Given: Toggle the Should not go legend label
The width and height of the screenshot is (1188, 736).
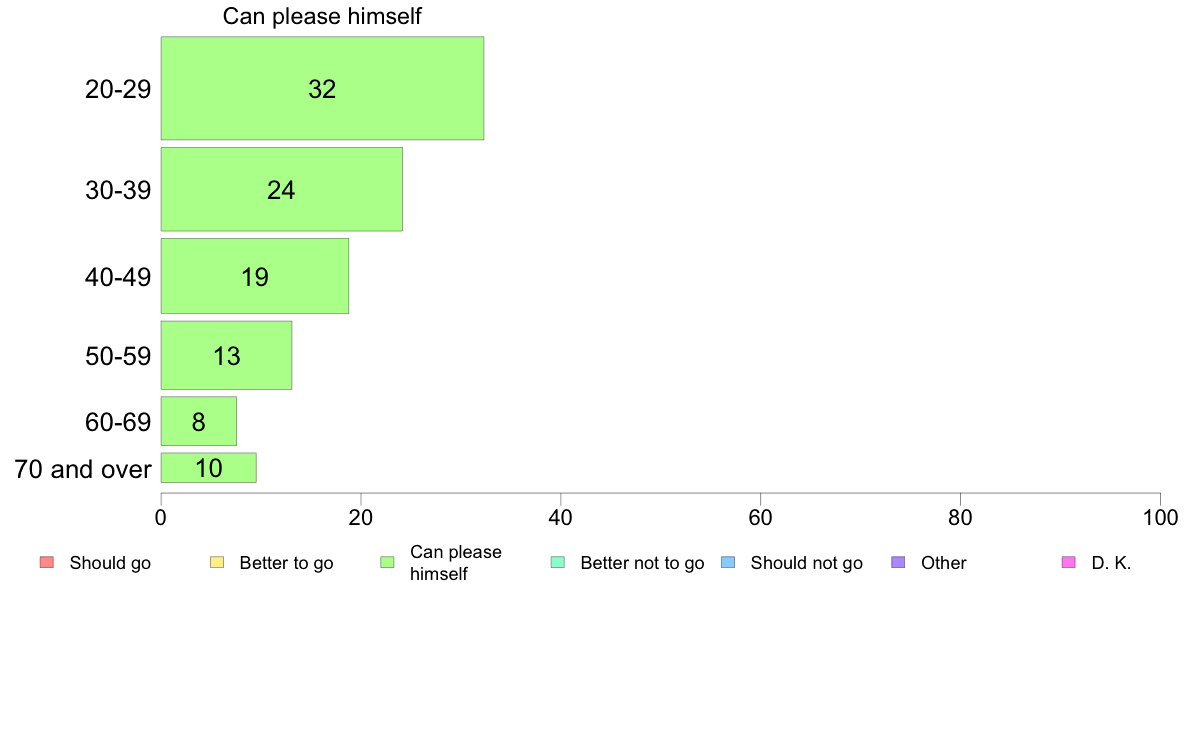Looking at the screenshot, I should click(807, 563).
